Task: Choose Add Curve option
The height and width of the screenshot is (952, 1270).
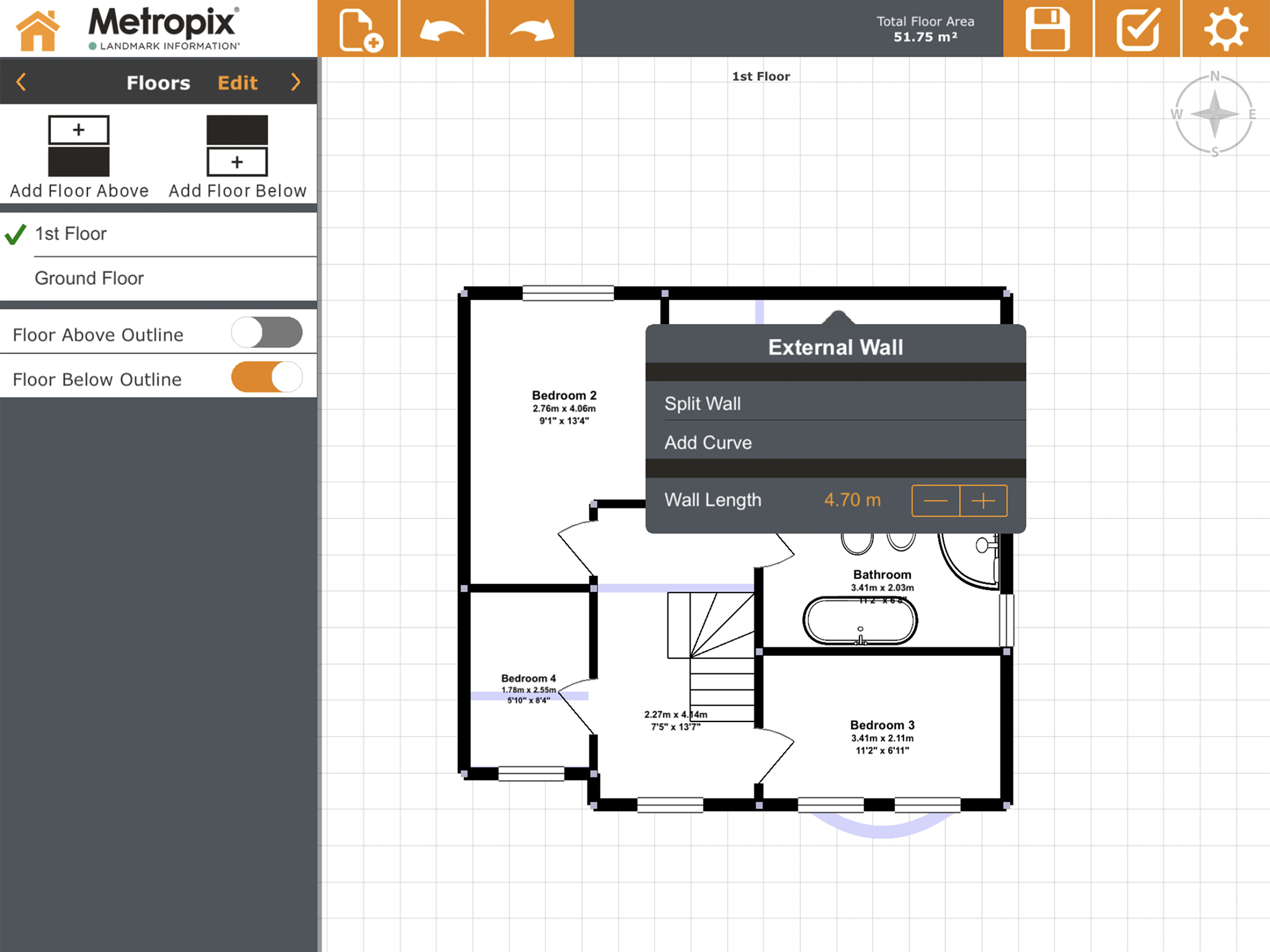Action: [x=835, y=442]
